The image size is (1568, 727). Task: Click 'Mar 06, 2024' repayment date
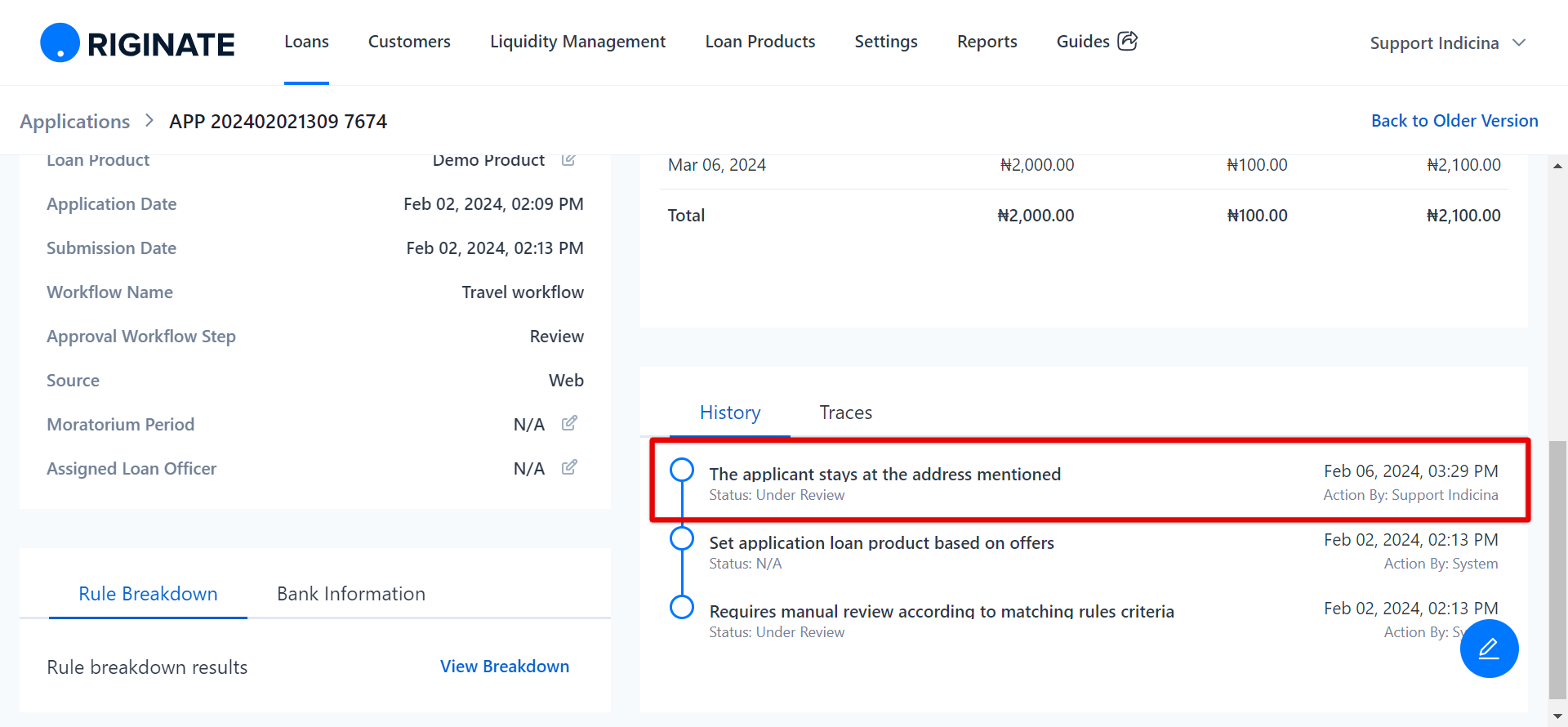click(x=717, y=165)
